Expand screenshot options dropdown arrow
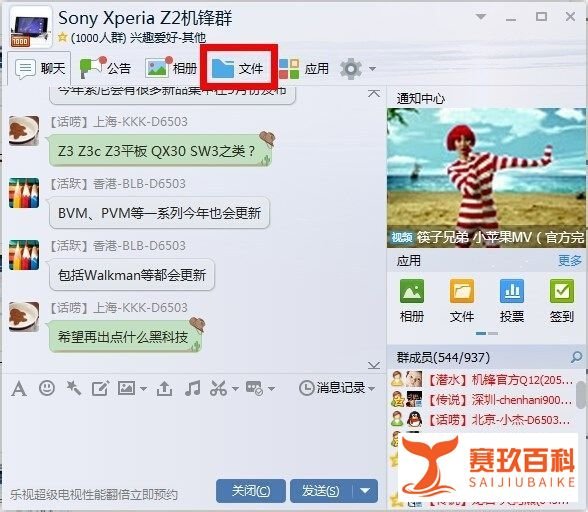The width and height of the screenshot is (588, 512). coord(235,389)
